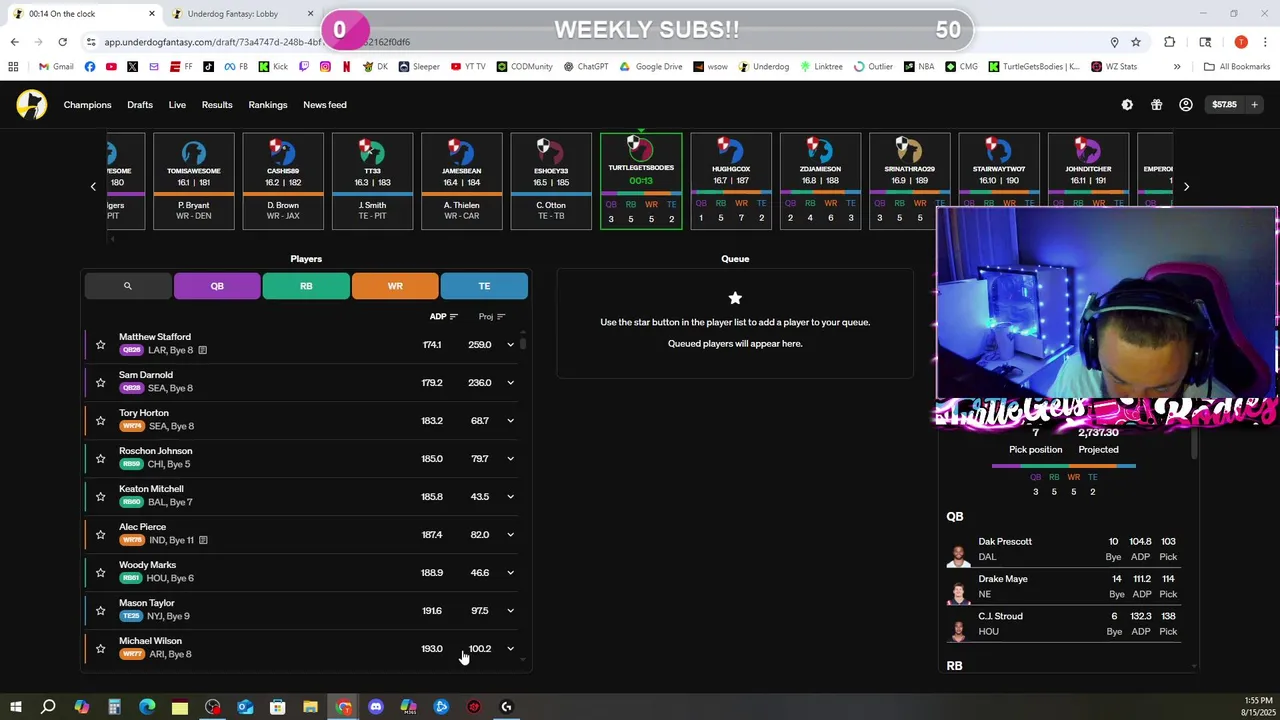Viewport: 1280px width, 720px height.
Task: Click the $57.85 account balance
Action: tap(1224, 105)
